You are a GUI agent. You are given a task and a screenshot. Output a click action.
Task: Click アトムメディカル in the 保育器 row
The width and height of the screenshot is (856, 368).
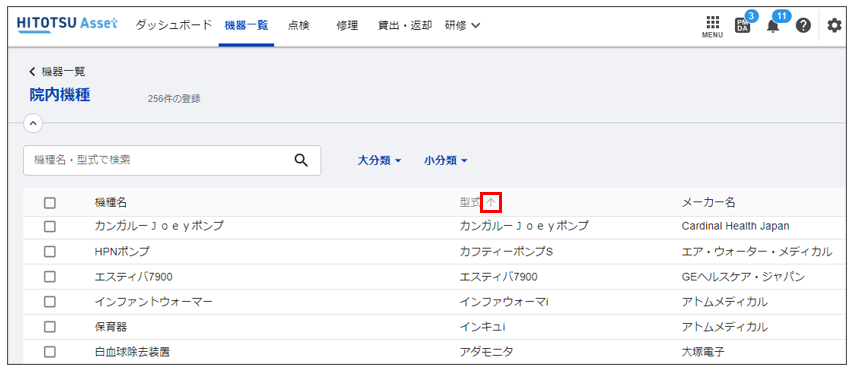(x=725, y=327)
